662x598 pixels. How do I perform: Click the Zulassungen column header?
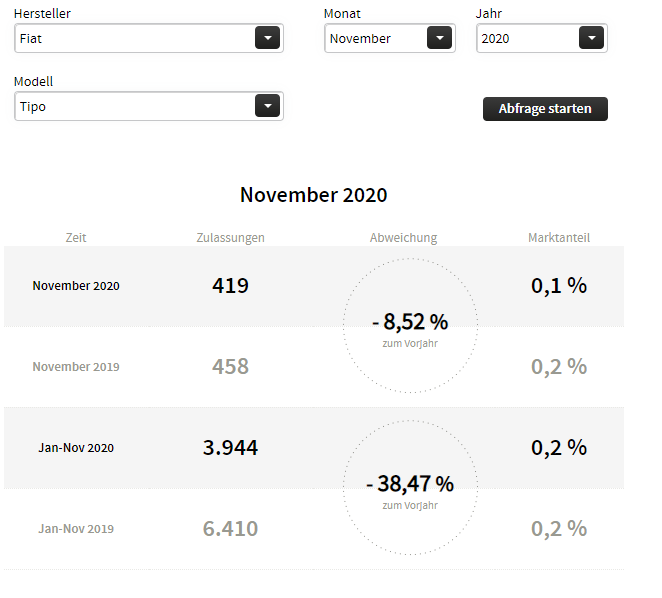230,238
